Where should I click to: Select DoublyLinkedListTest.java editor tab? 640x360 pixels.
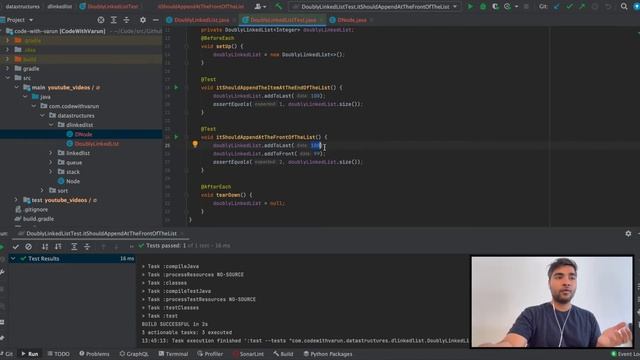(x=282, y=20)
